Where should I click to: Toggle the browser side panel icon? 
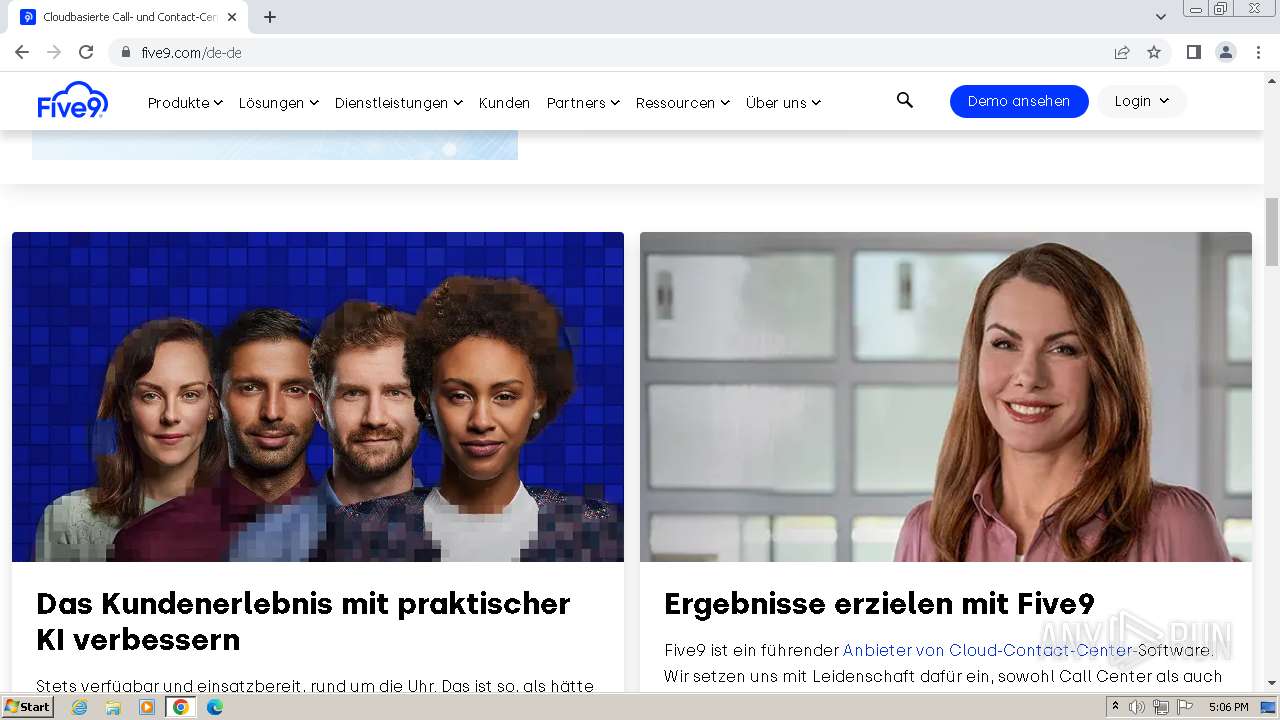[x=1194, y=52]
